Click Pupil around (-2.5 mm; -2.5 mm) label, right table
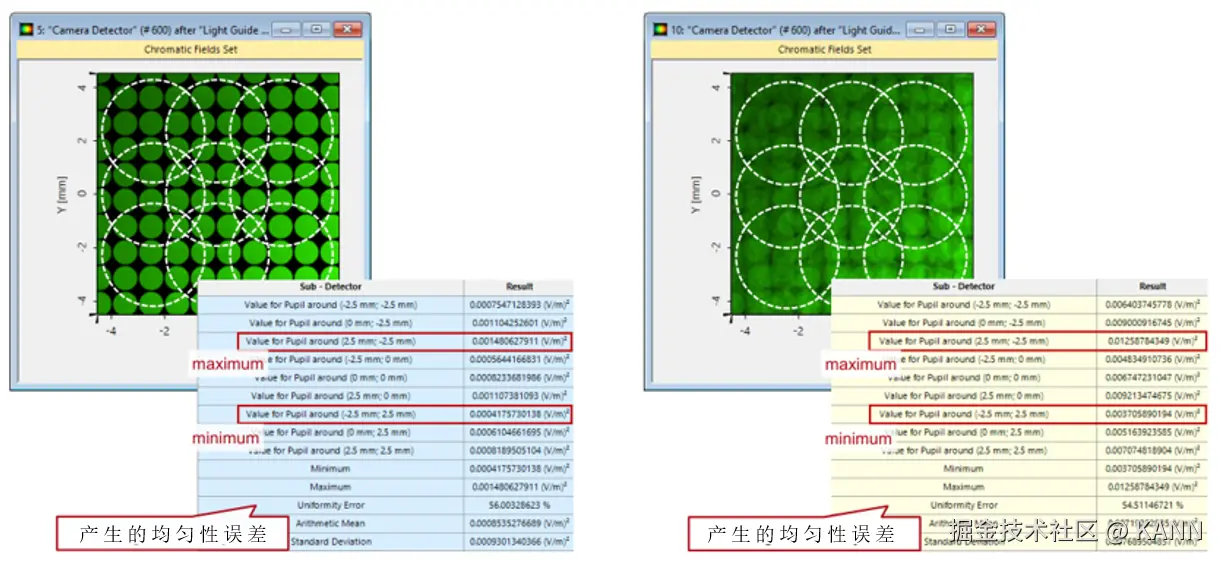Viewport: 1221px width, 562px height. click(x=964, y=304)
